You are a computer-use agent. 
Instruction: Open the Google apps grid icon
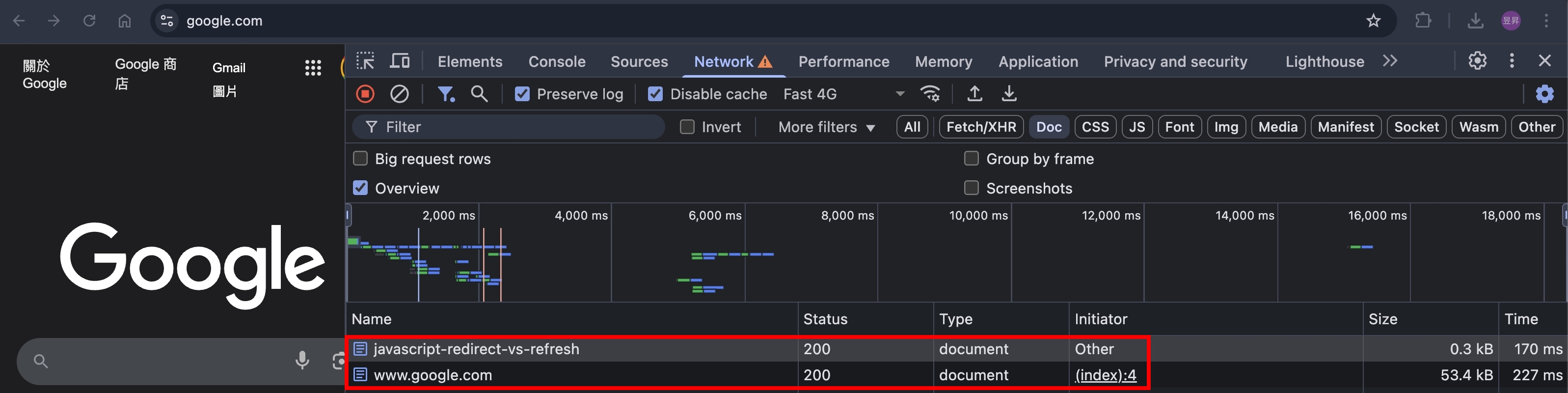tap(313, 68)
